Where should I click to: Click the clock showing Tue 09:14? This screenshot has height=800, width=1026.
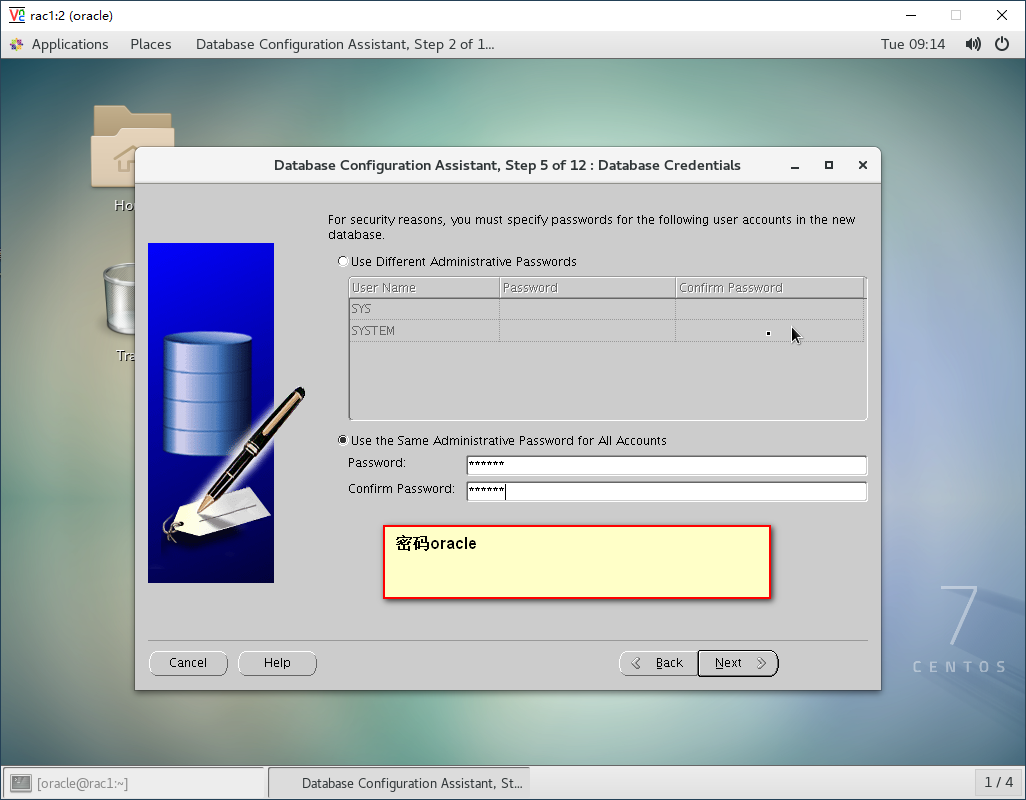click(x=913, y=44)
